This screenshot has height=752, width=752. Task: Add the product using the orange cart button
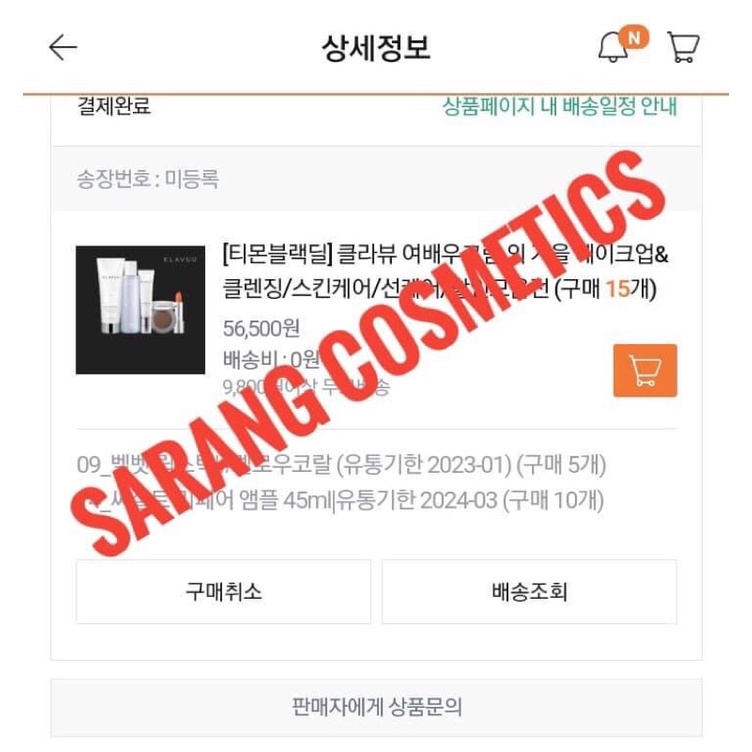coord(645,371)
